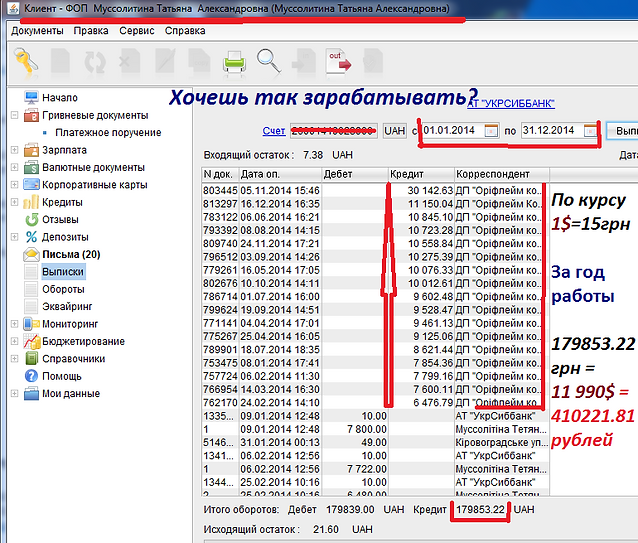Viewport: 638px width, 543px height.
Task: Expand the Корпоративные карты tree node
Action: pyautogui.click(x=14, y=185)
